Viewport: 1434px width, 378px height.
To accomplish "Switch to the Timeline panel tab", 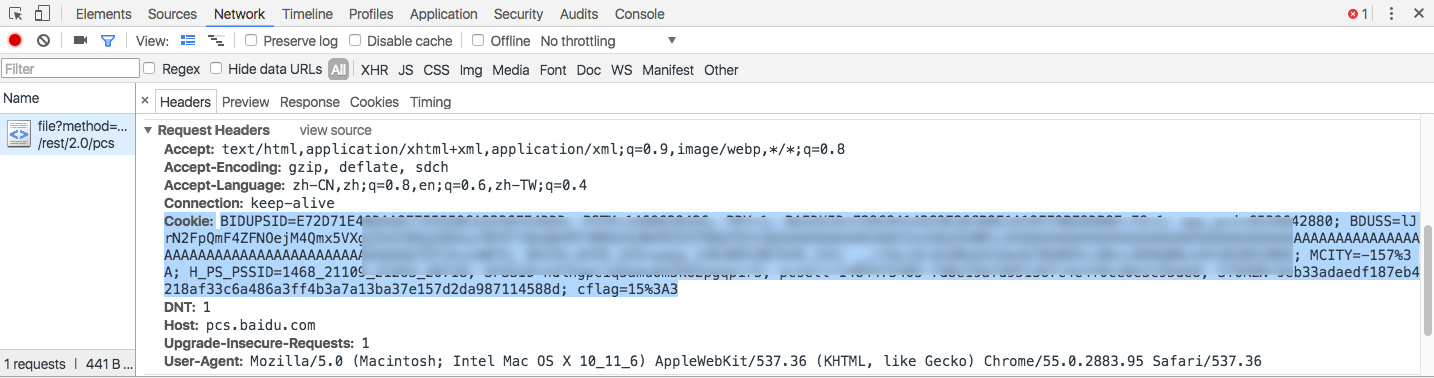I will click(307, 14).
